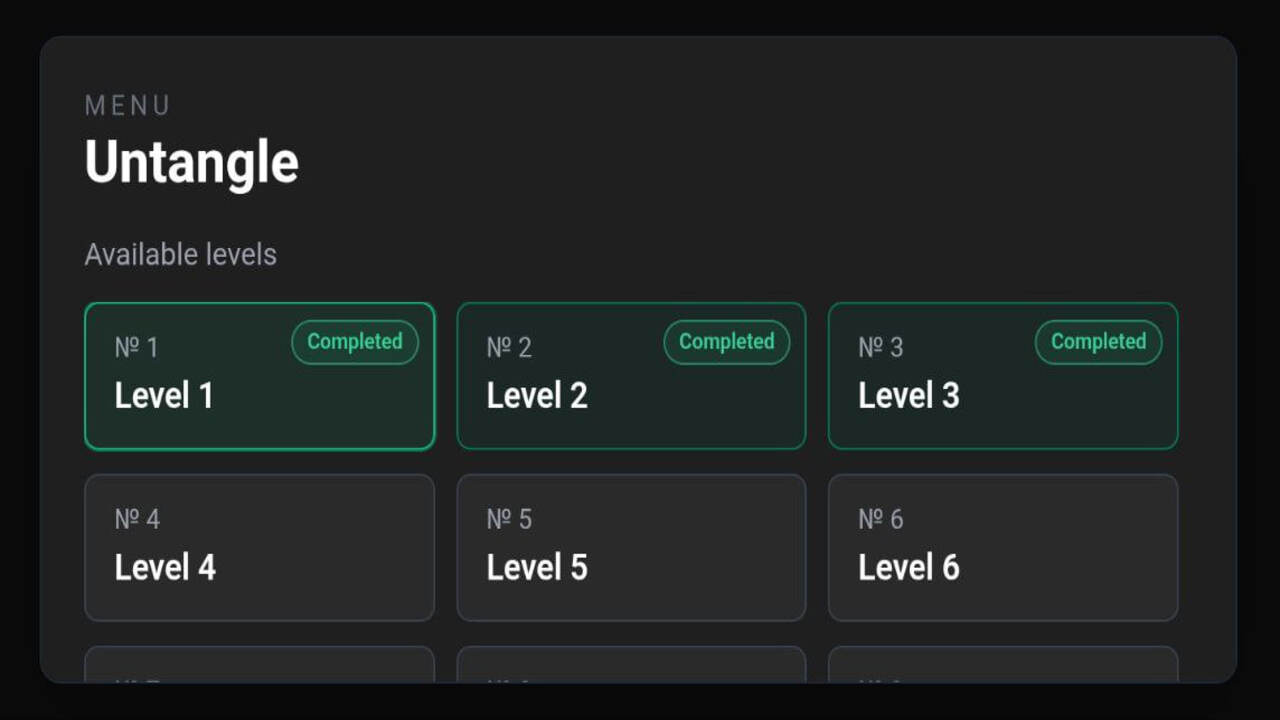Open the partially visible card below Level 6
This screenshot has height=720, width=1280.
[x=1003, y=670]
